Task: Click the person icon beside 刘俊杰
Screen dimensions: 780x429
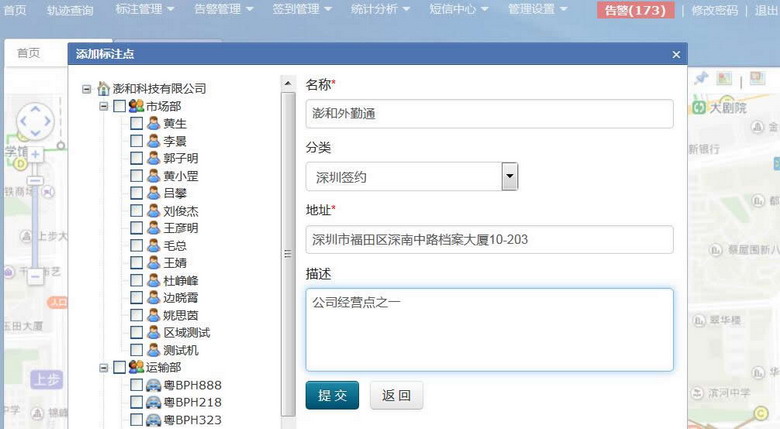Action: tap(153, 211)
